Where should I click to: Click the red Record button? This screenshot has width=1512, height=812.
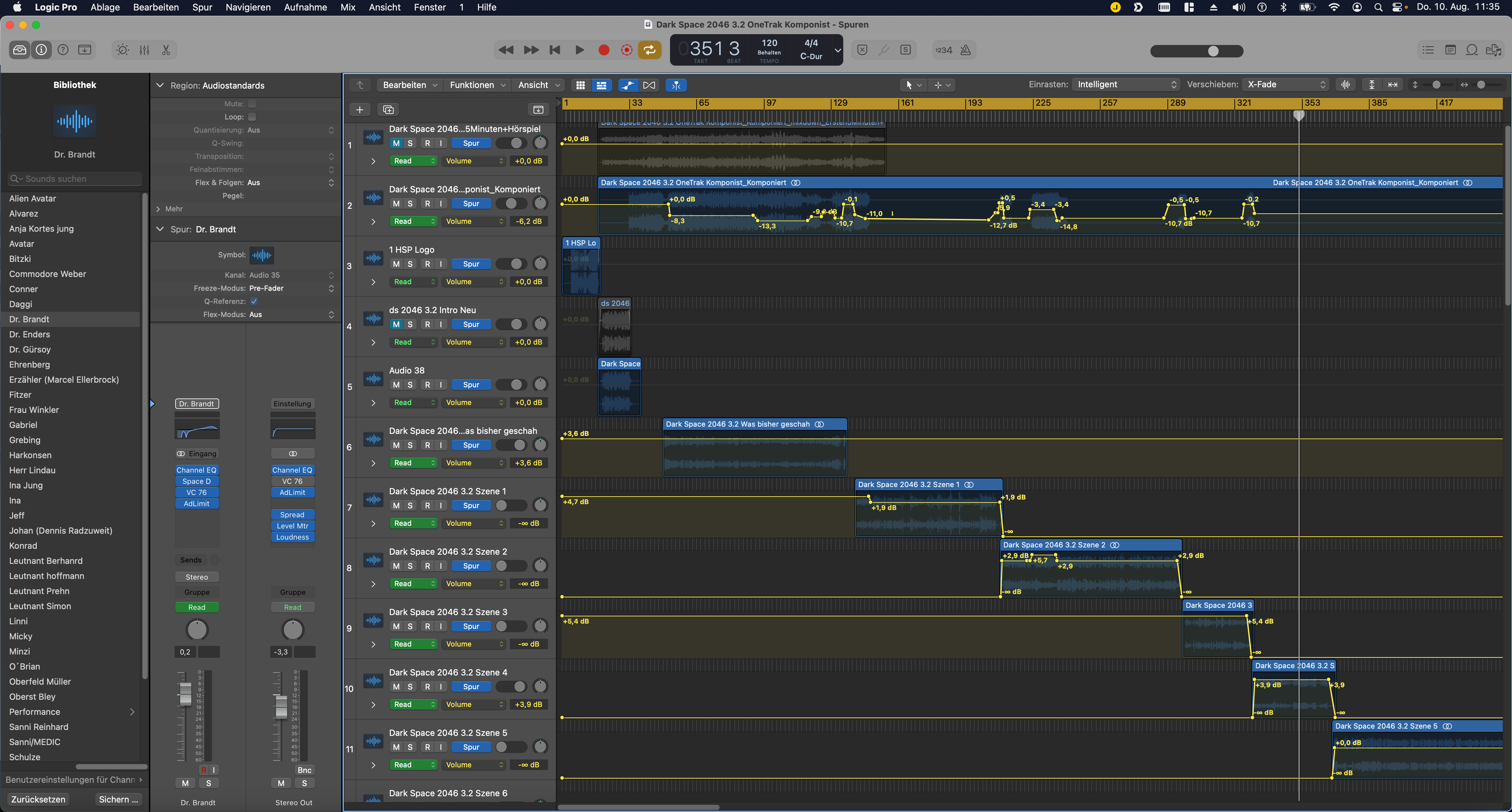pyautogui.click(x=603, y=50)
